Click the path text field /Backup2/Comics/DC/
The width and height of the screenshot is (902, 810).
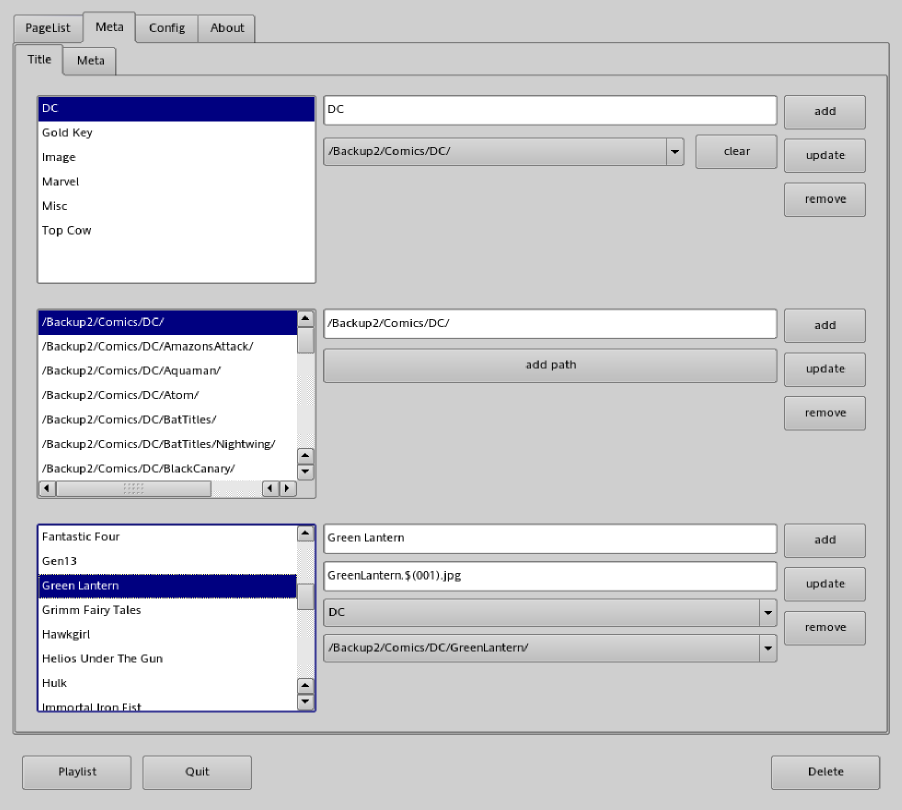pyautogui.click(x=550, y=324)
